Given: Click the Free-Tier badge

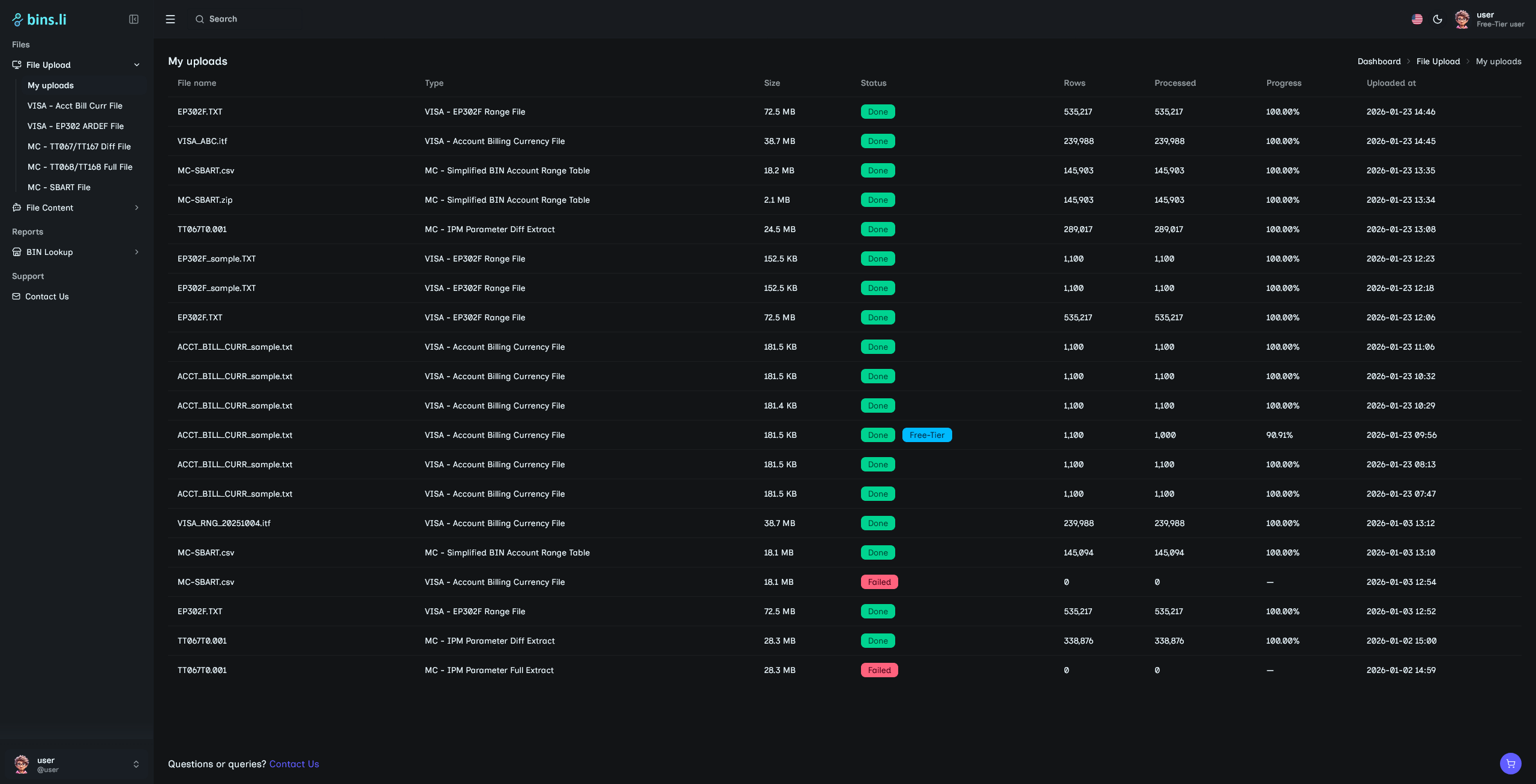Looking at the screenshot, I should point(927,435).
